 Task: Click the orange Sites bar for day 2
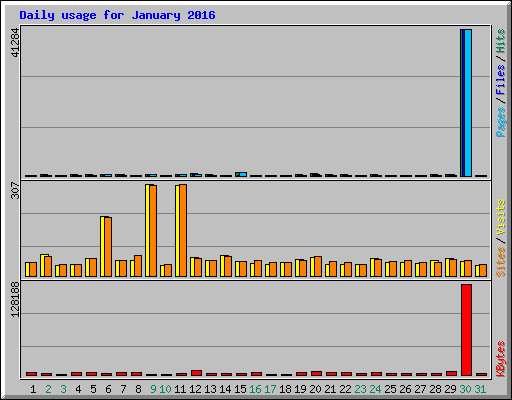click(48, 266)
